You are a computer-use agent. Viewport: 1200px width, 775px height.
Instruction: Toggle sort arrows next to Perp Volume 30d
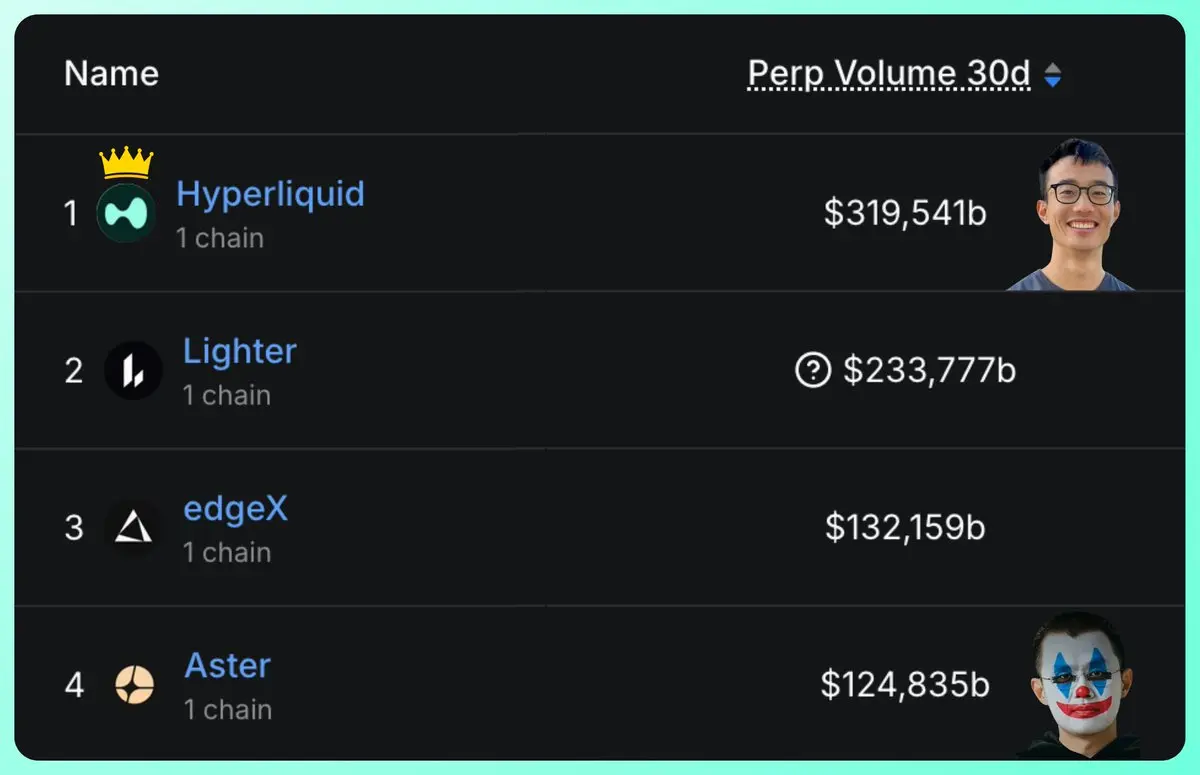click(x=1052, y=75)
